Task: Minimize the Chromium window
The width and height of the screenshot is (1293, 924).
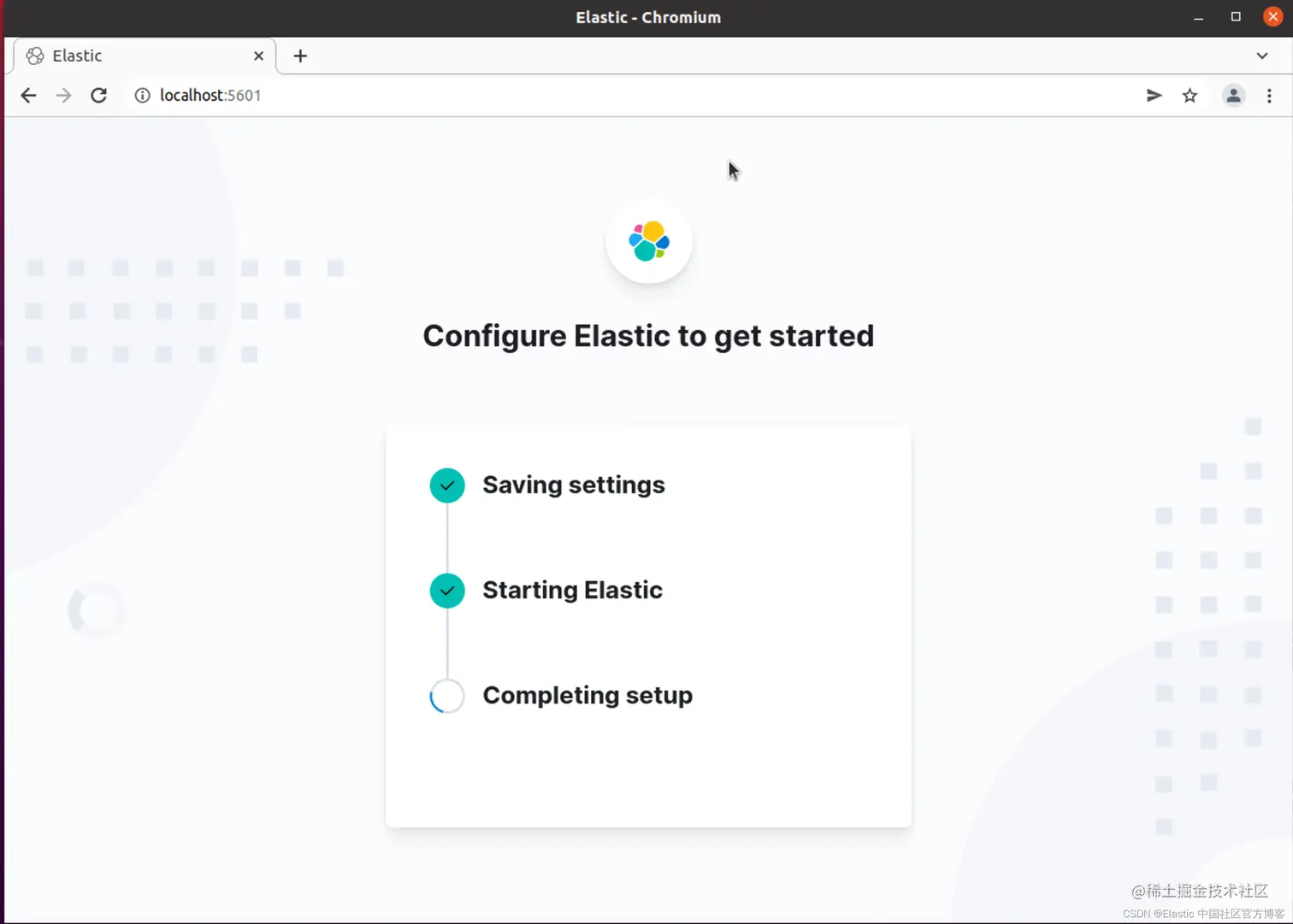Action: point(1199,17)
